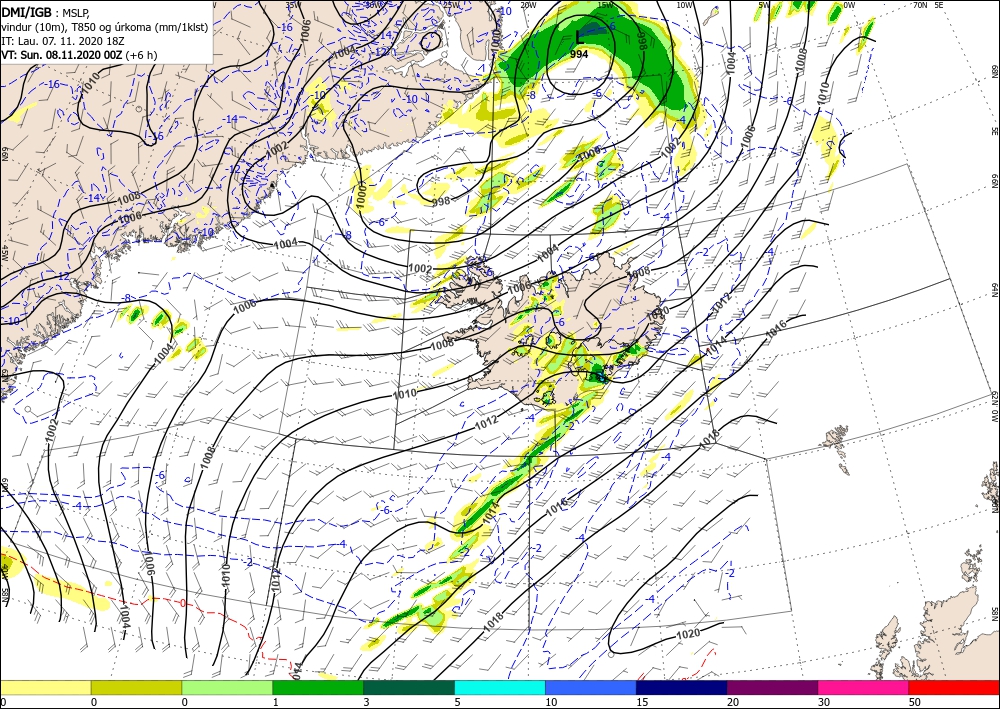Click the red 50 mm legend swatch
Image resolution: width=1000 pixels, height=709 pixels.
coord(954,687)
